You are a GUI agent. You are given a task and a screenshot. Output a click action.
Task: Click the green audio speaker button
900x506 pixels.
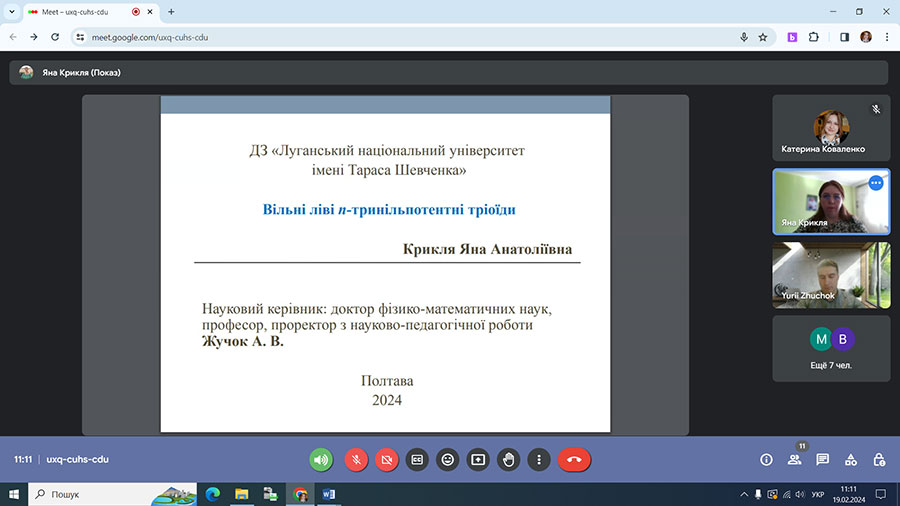321,459
